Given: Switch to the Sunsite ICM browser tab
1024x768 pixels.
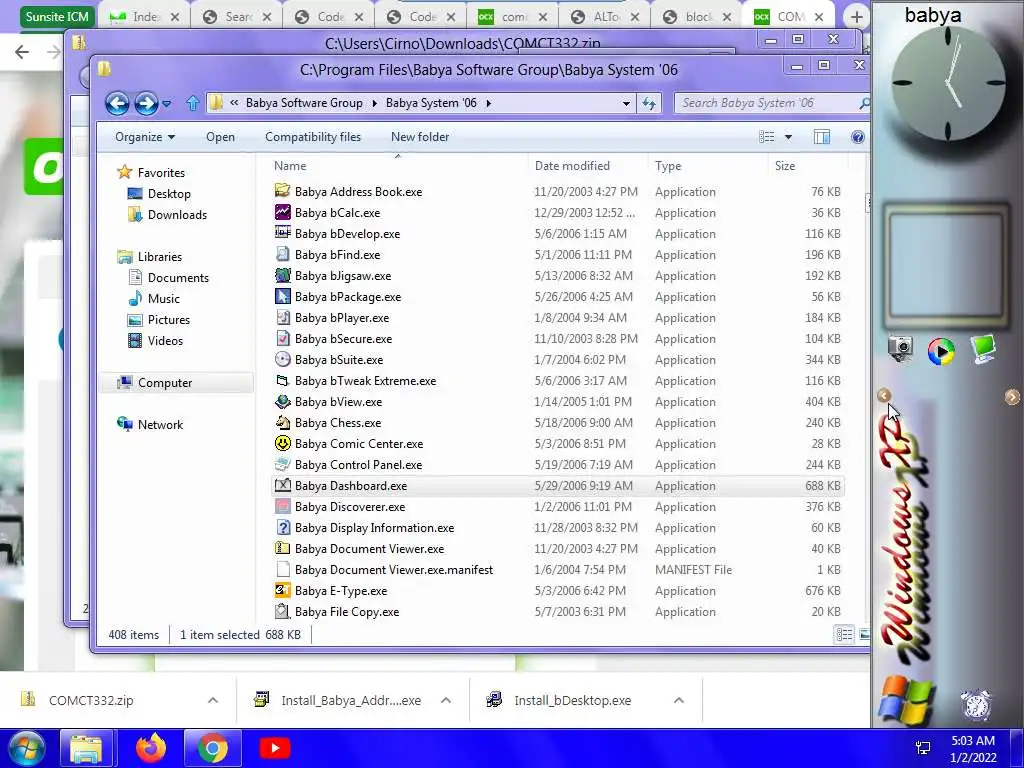Looking at the screenshot, I should (57, 16).
